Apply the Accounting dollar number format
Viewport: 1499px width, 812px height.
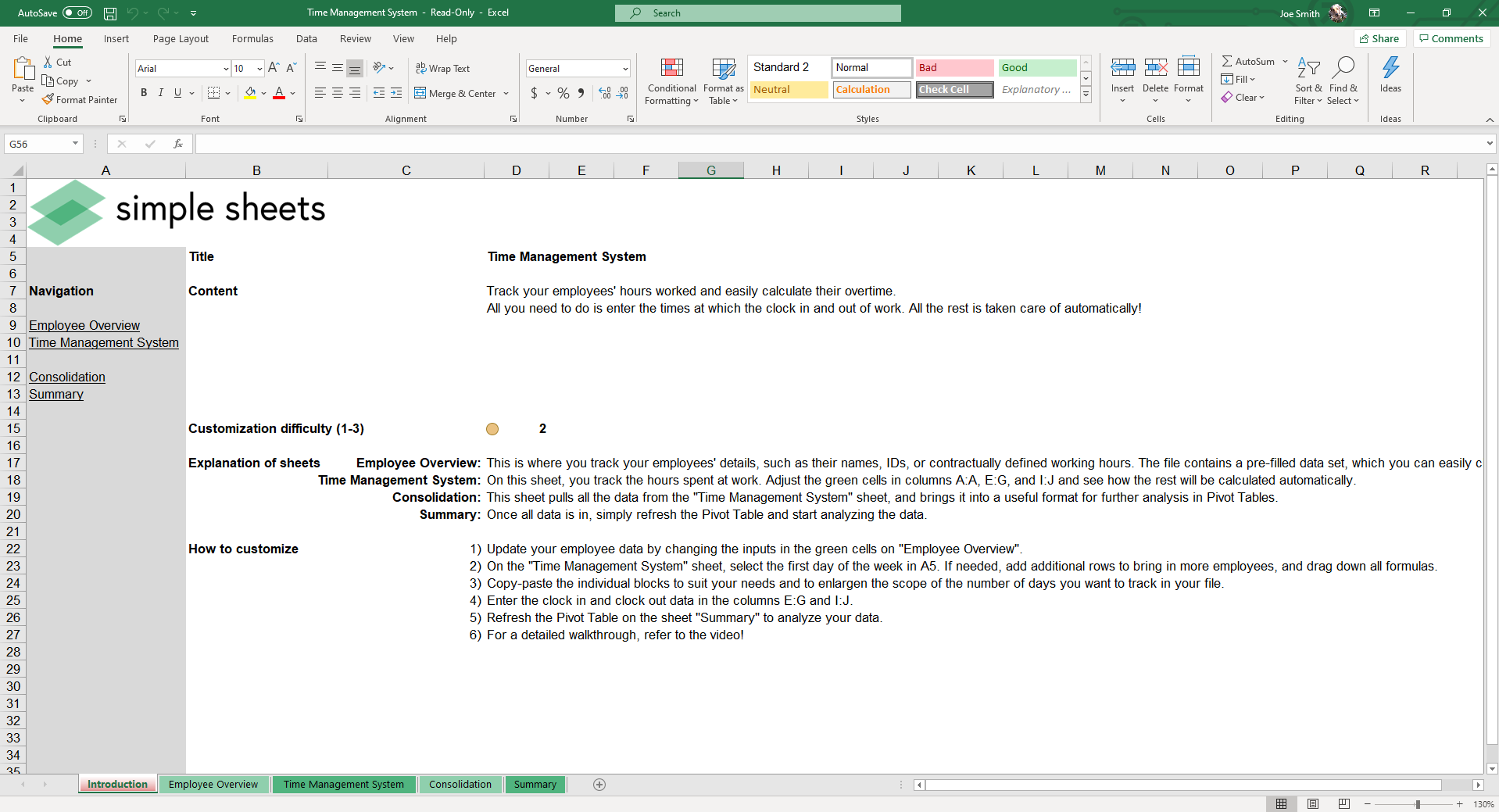click(x=534, y=93)
